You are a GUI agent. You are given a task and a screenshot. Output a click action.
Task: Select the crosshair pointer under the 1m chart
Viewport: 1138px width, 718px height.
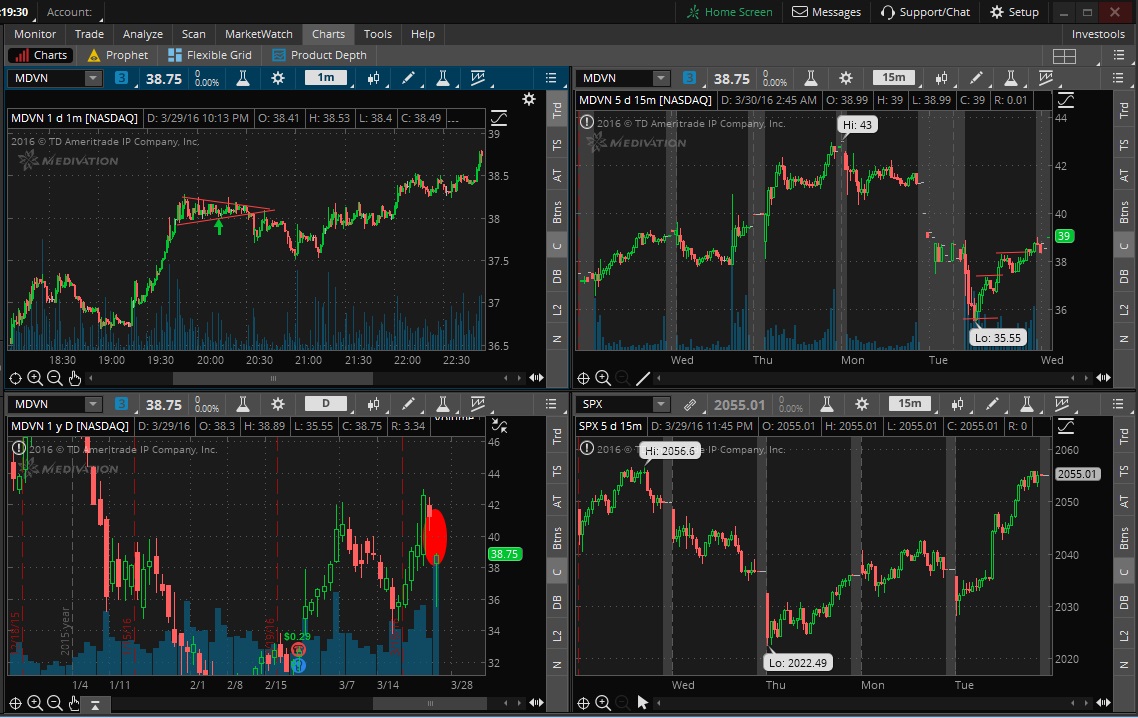(15, 378)
